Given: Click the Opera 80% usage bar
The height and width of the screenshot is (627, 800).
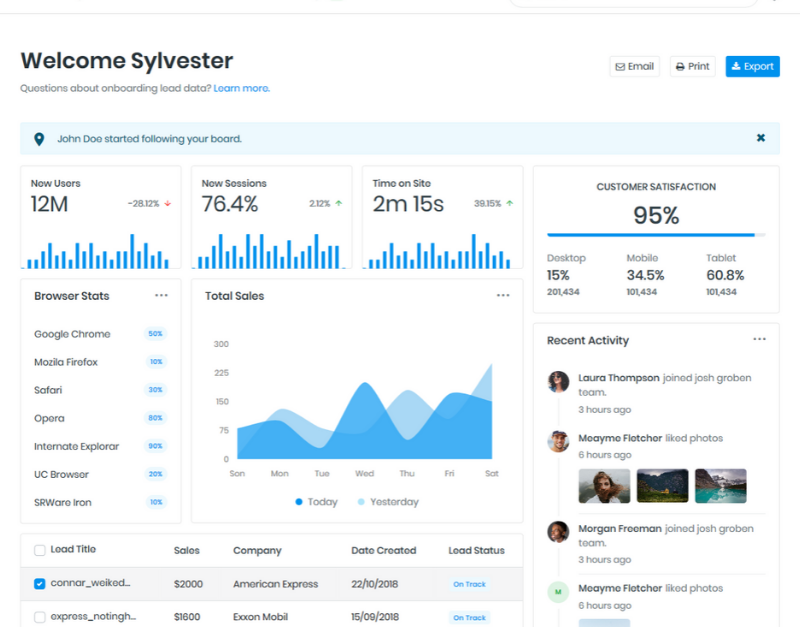Looking at the screenshot, I should click(x=153, y=418).
